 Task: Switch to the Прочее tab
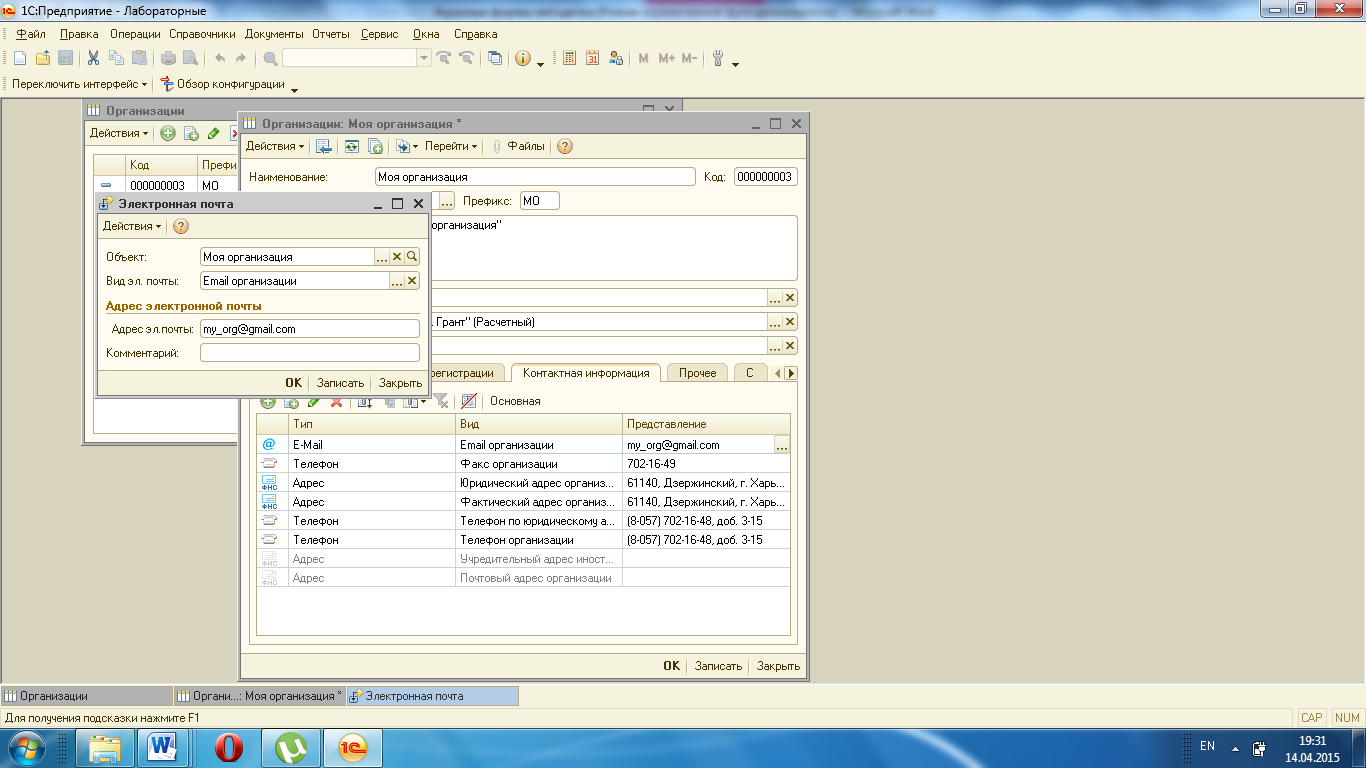[697, 373]
